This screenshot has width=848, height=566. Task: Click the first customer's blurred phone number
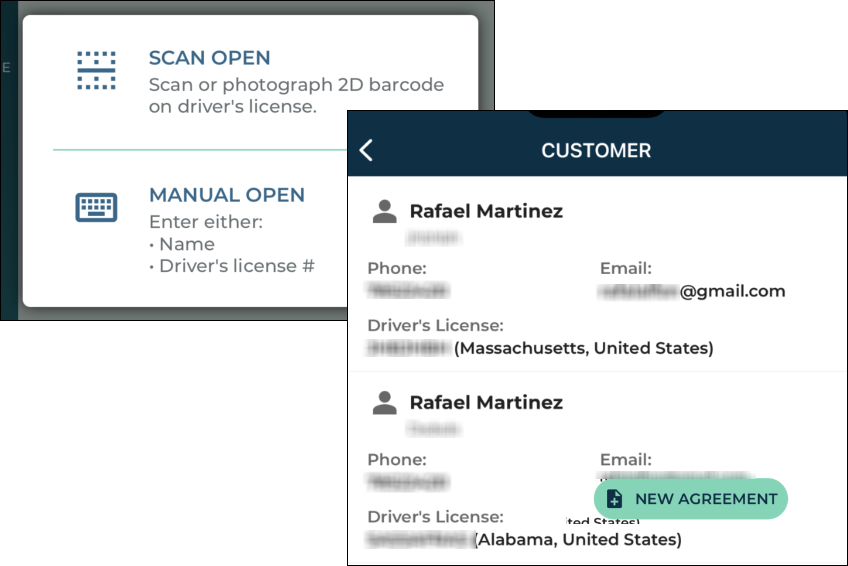click(x=408, y=291)
